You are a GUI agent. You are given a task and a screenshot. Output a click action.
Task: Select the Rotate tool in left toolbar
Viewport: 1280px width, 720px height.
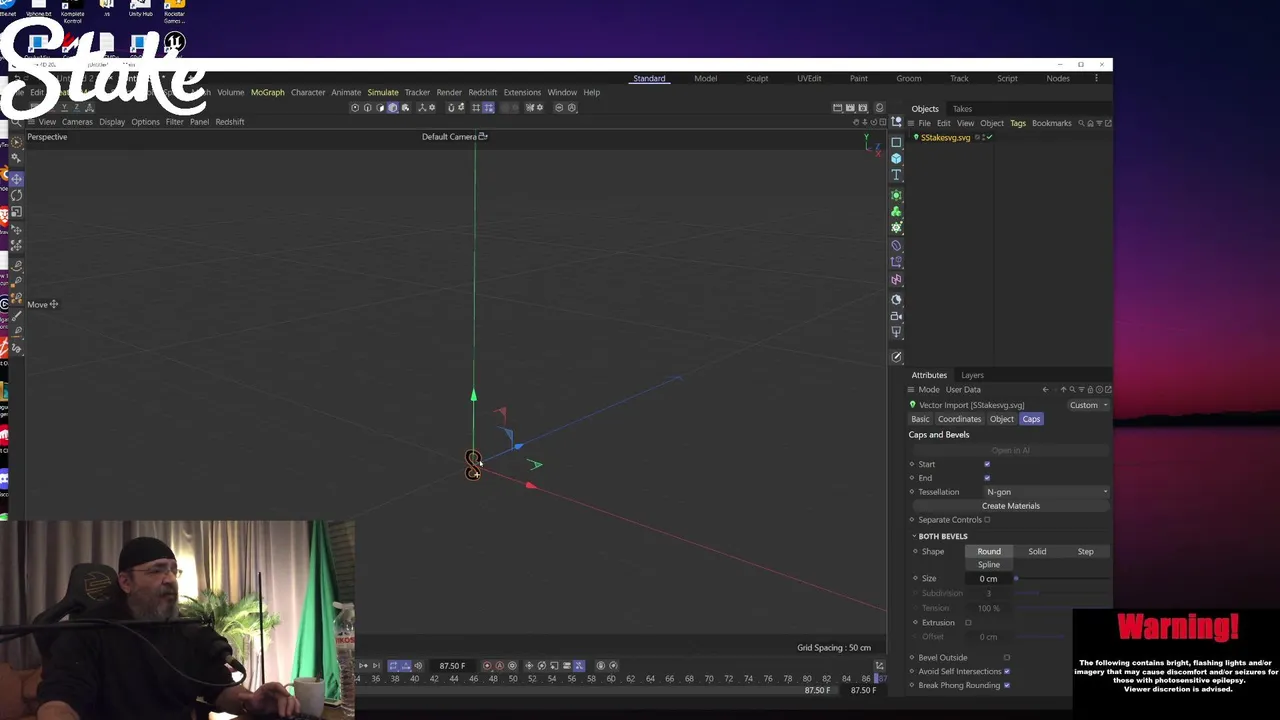pyautogui.click(x=17, y=195)
